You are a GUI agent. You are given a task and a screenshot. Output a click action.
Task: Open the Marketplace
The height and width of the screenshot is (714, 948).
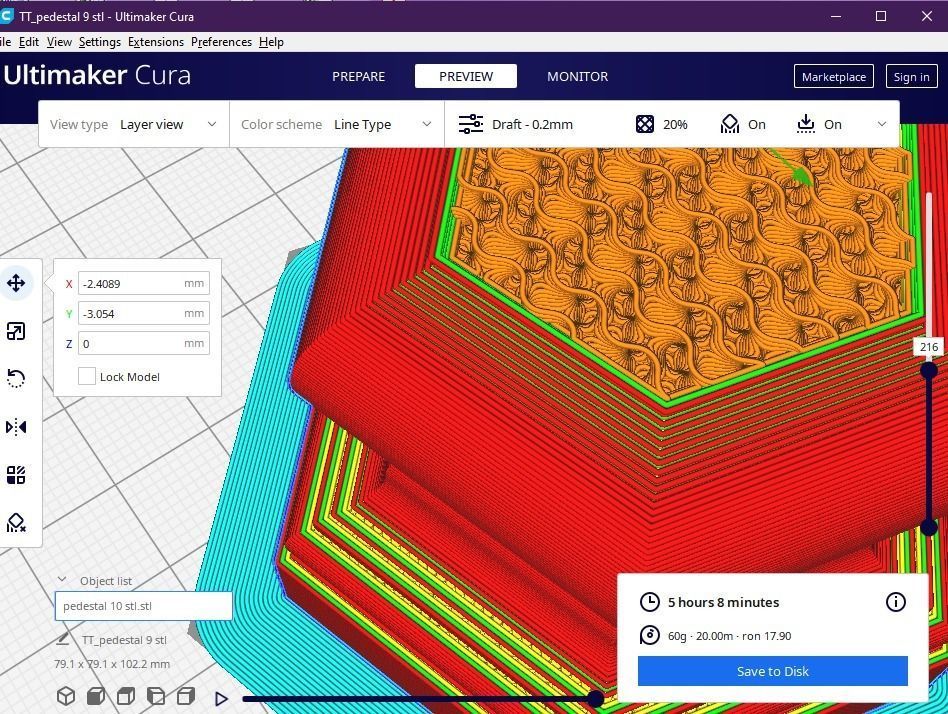coord(834,76)
